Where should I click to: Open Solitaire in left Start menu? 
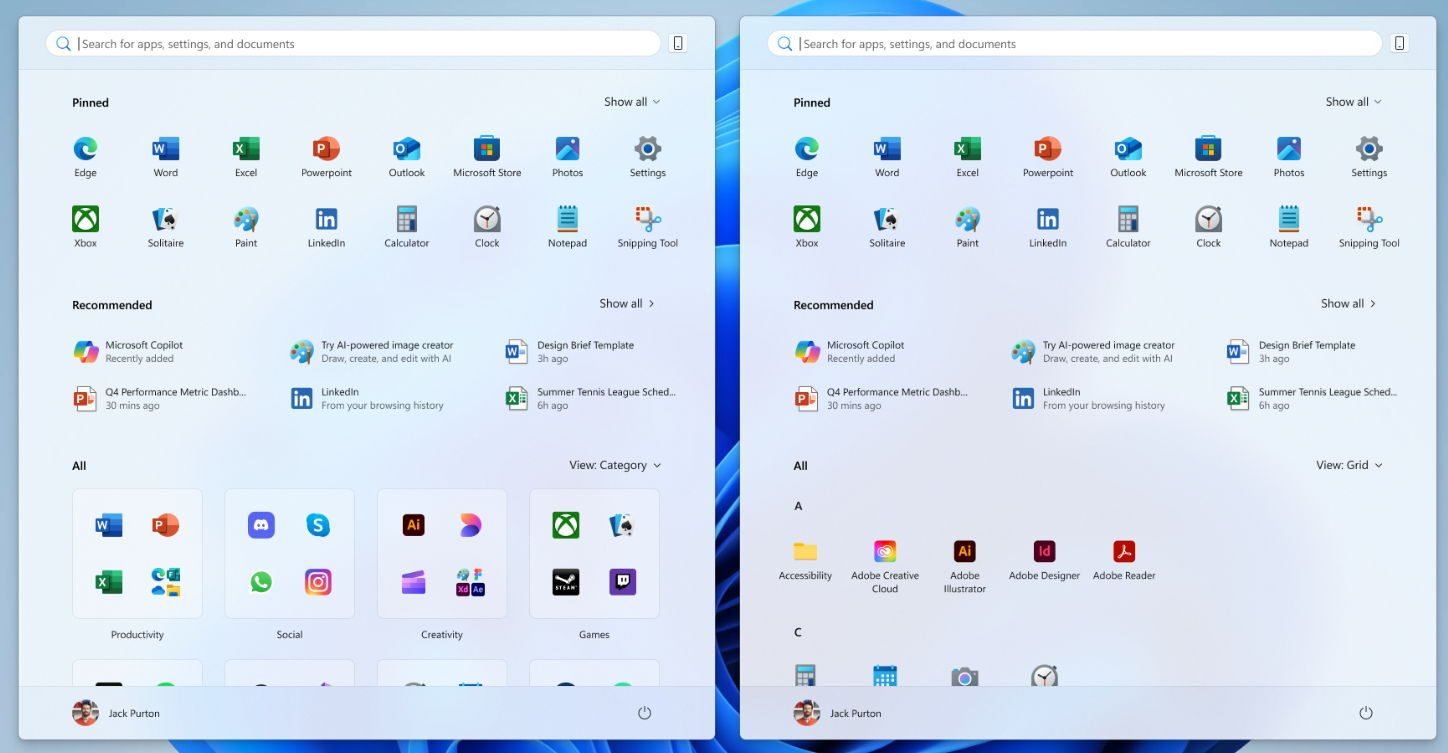[x=165, y=226]
